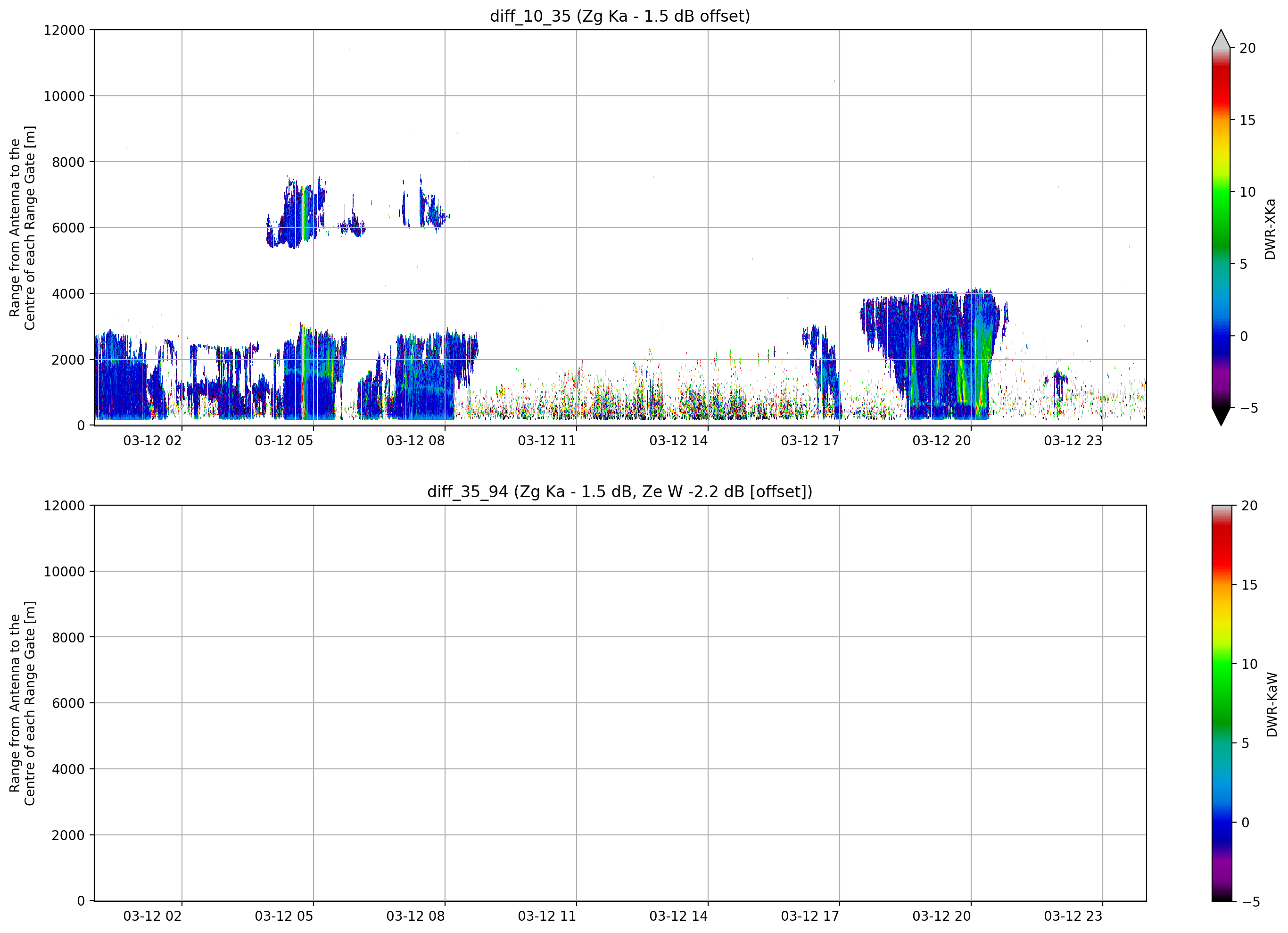Click the top DWR-XKa colorbar
The height and width of the screenshot is (933, 1288).
click(x=1221, y=228)
